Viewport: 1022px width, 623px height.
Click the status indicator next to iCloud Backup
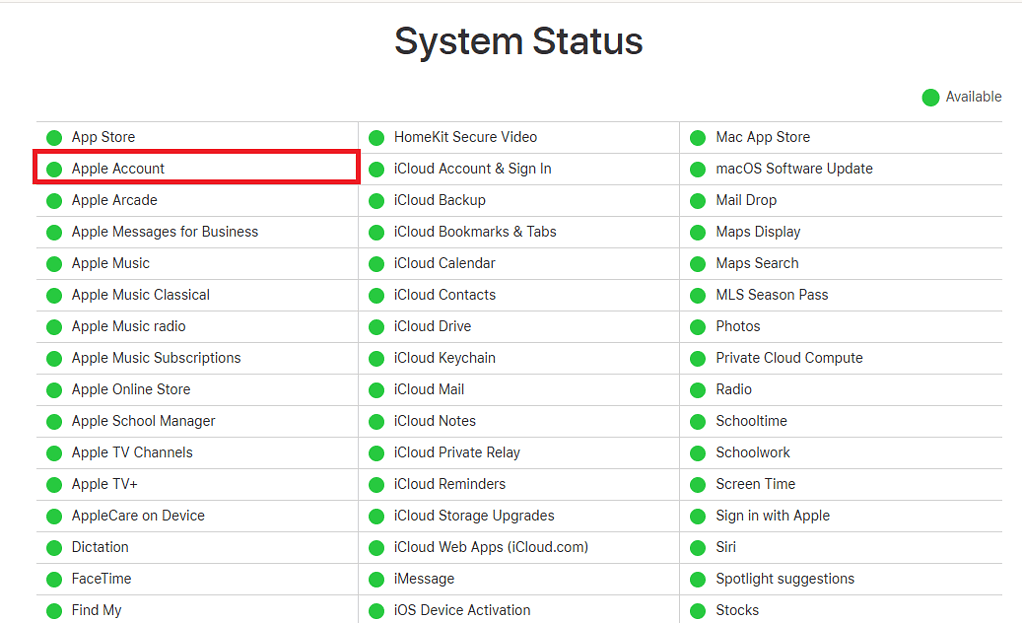(377, 200)
